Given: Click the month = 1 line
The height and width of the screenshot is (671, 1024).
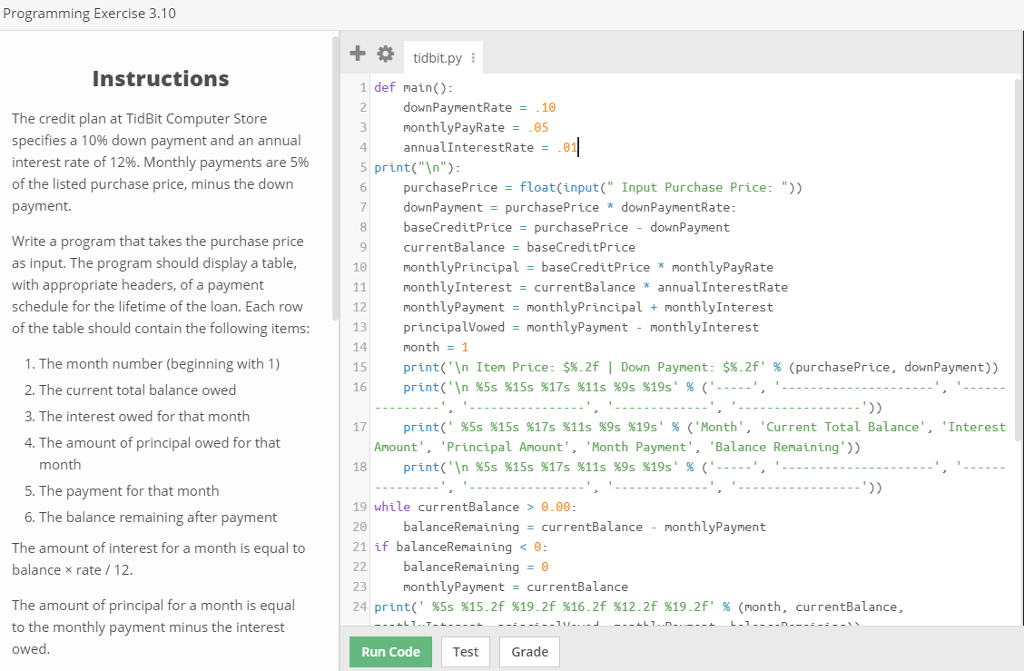Looking at the screenshot, I should pos(436,348).
